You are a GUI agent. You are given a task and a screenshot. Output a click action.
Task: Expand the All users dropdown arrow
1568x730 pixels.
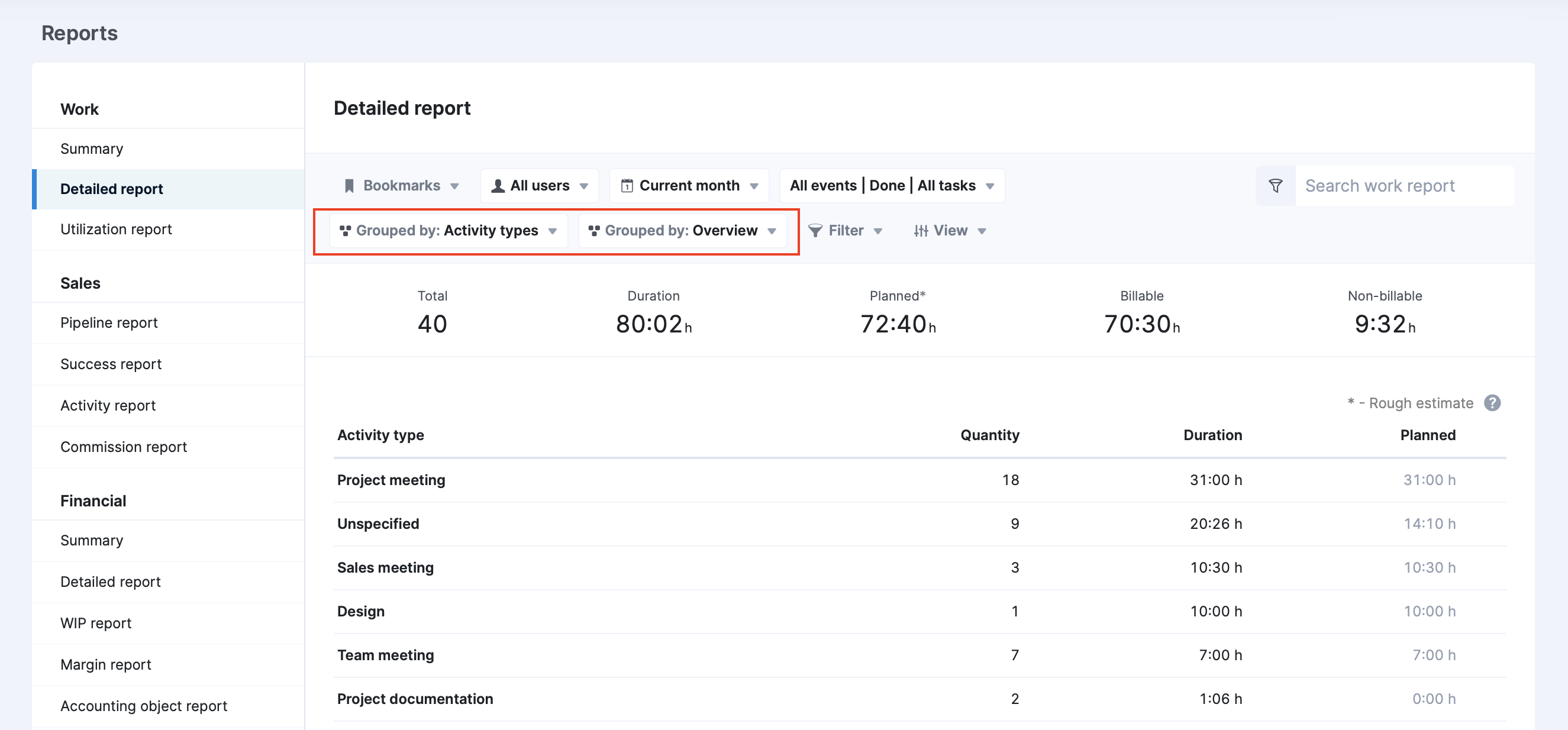(584, 186)
